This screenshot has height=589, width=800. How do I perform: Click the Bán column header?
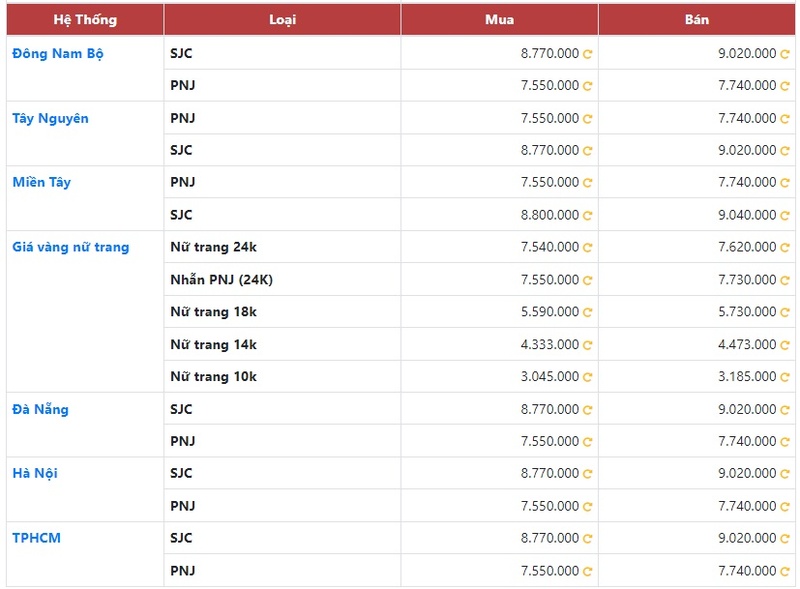tap(697, 20)
